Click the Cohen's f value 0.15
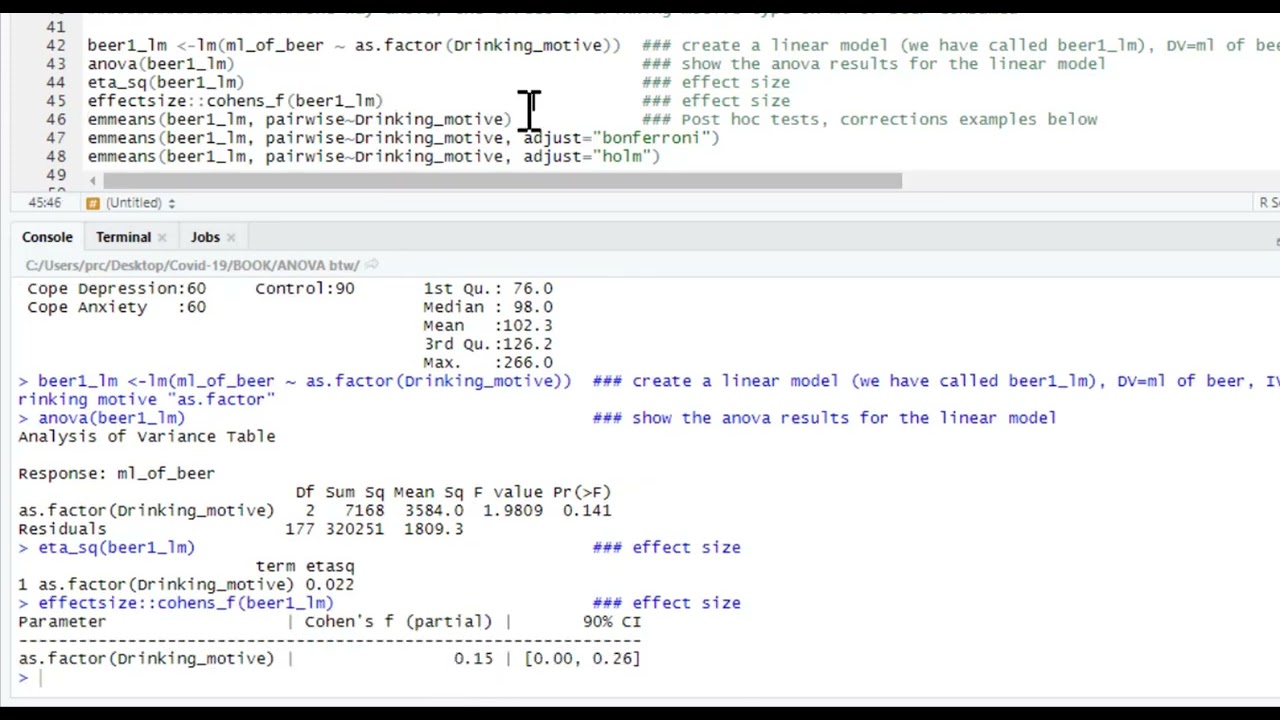 click(473, 659)
